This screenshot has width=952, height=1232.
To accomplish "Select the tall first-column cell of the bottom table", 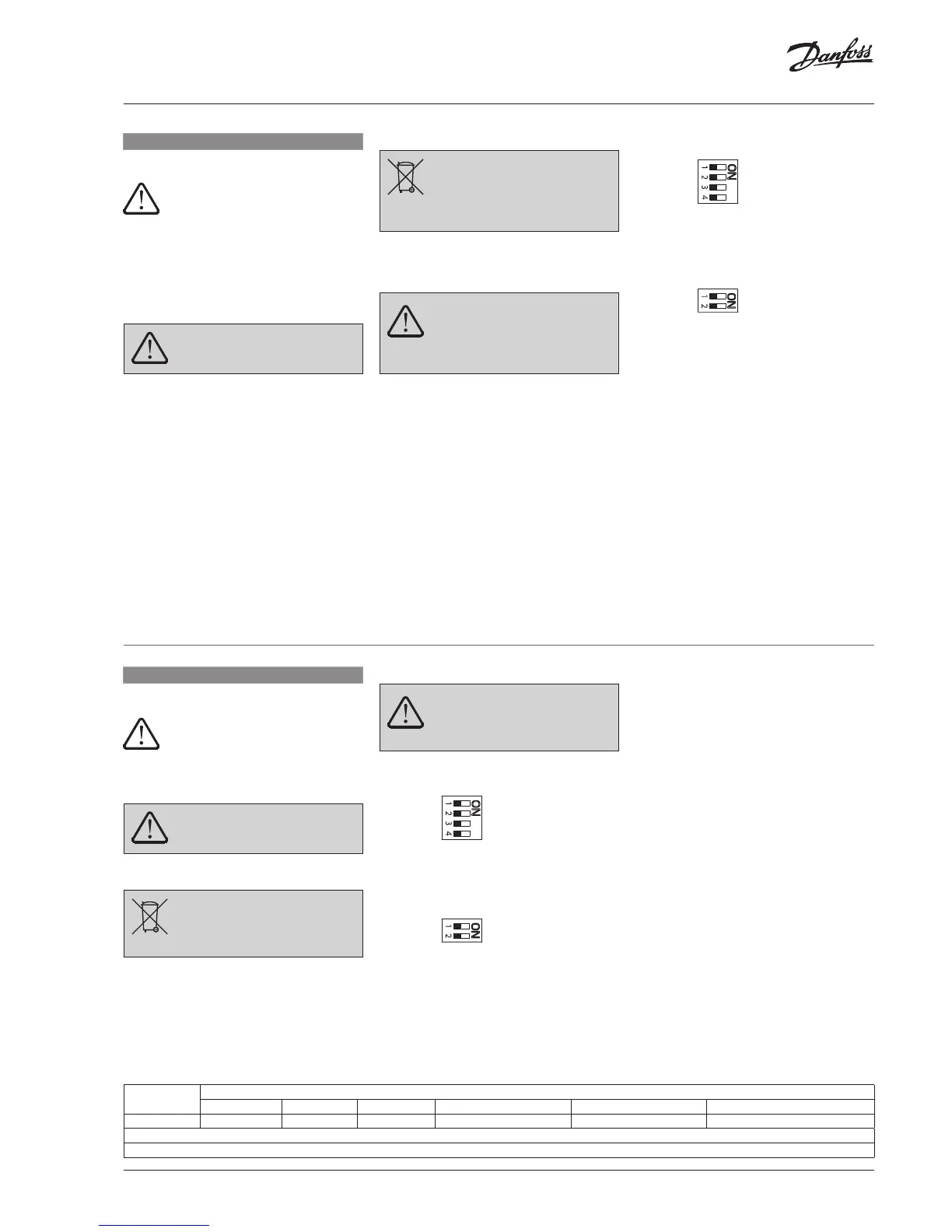I will point(162,1099).
